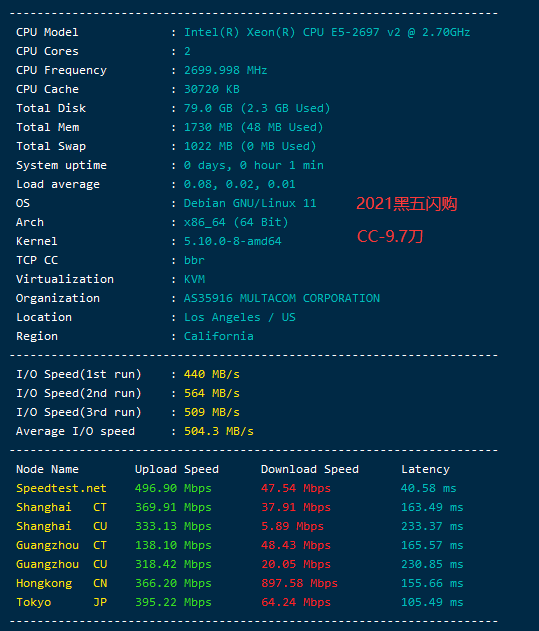Click the red CC-9.7刀 annotation

[x=390, y=236]
